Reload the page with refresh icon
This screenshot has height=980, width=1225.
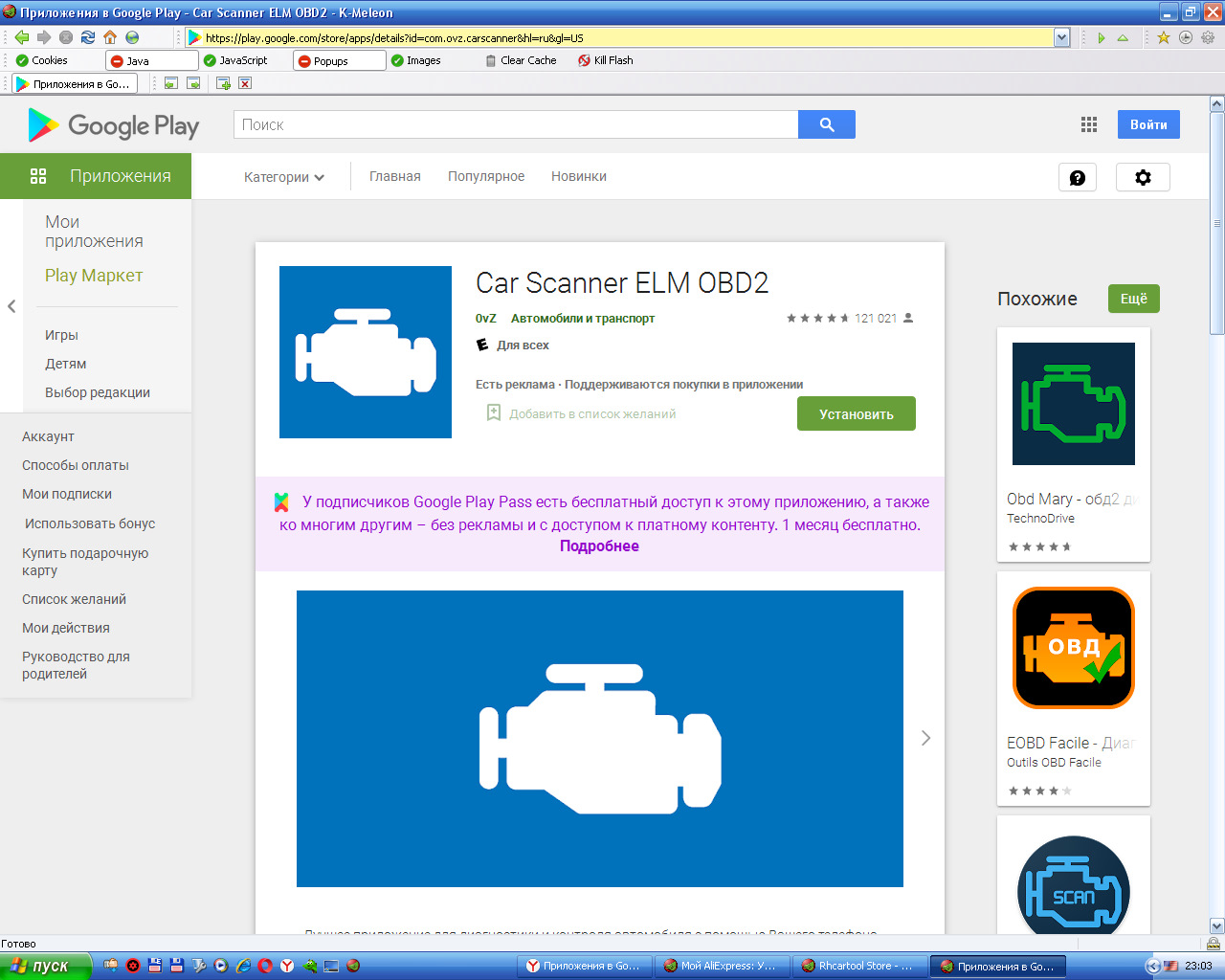(88, 37)
